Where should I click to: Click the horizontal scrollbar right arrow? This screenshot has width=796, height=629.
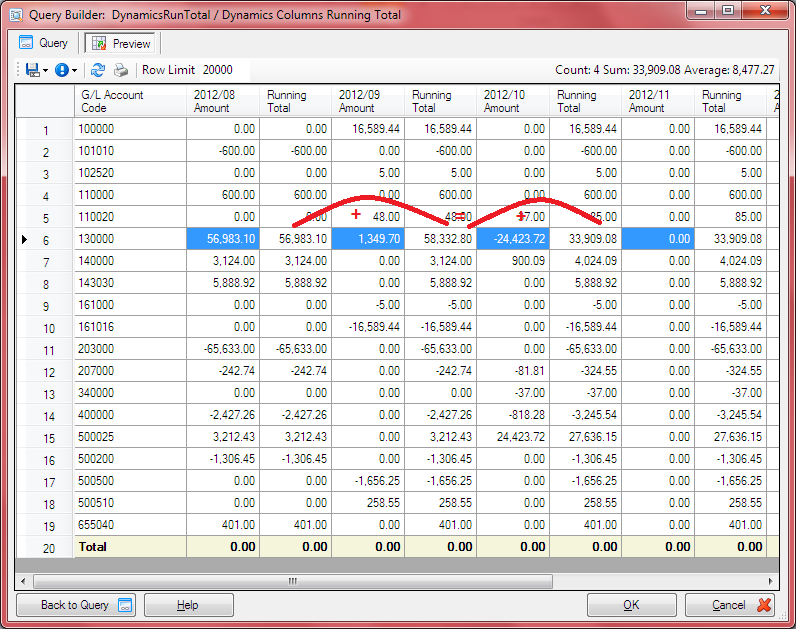pyautogui.click(x=771, y=581)
